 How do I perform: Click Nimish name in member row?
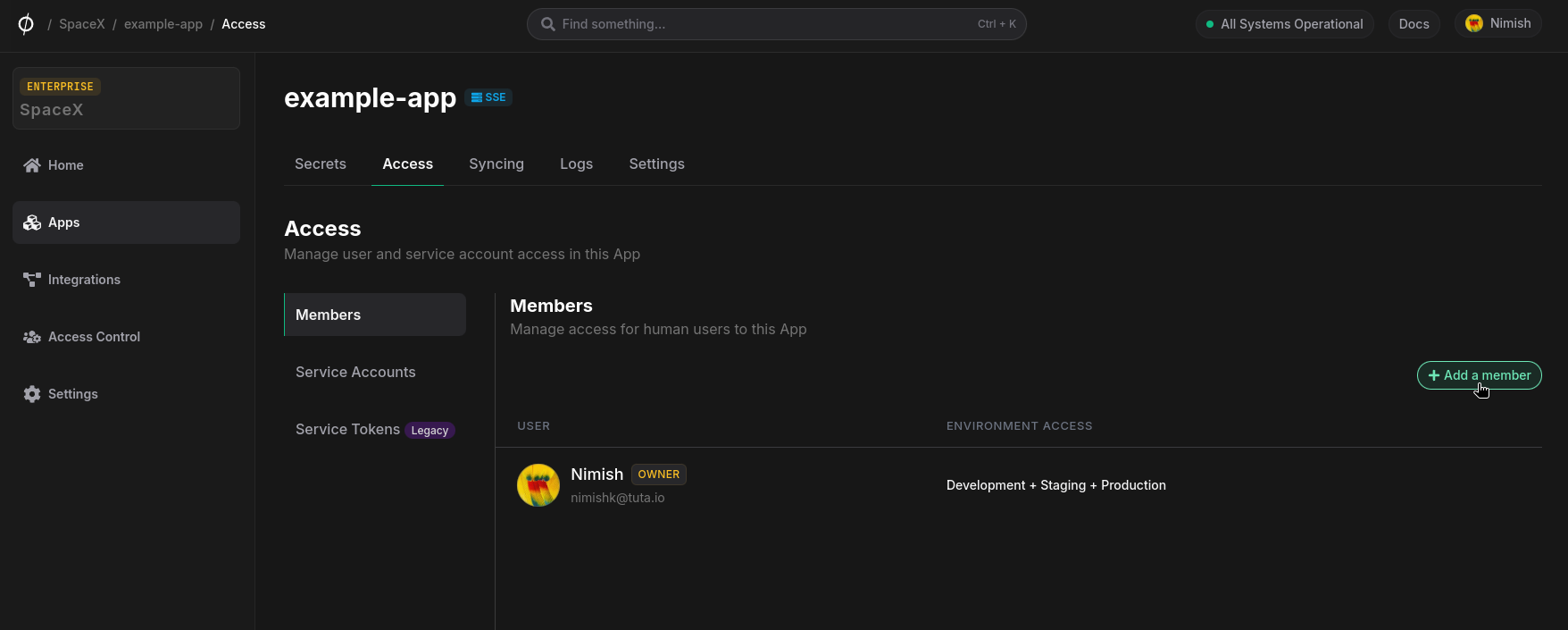coord(597,475)
